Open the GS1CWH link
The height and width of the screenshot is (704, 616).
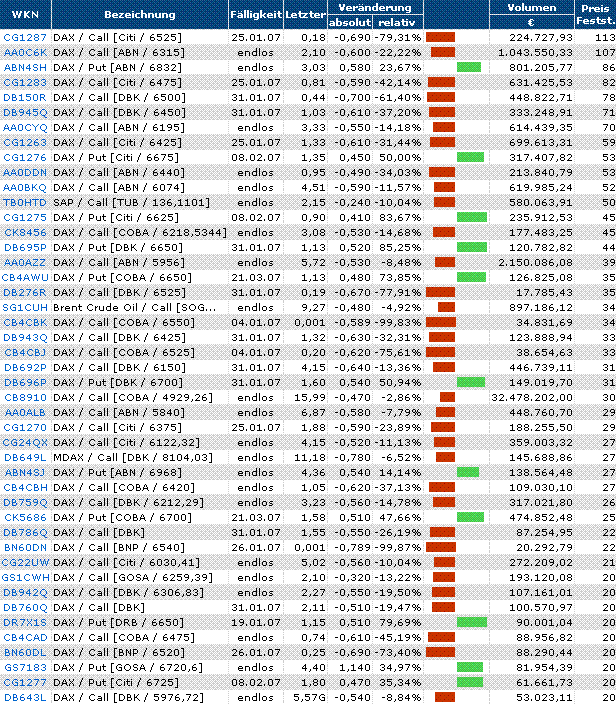point(25,577)
